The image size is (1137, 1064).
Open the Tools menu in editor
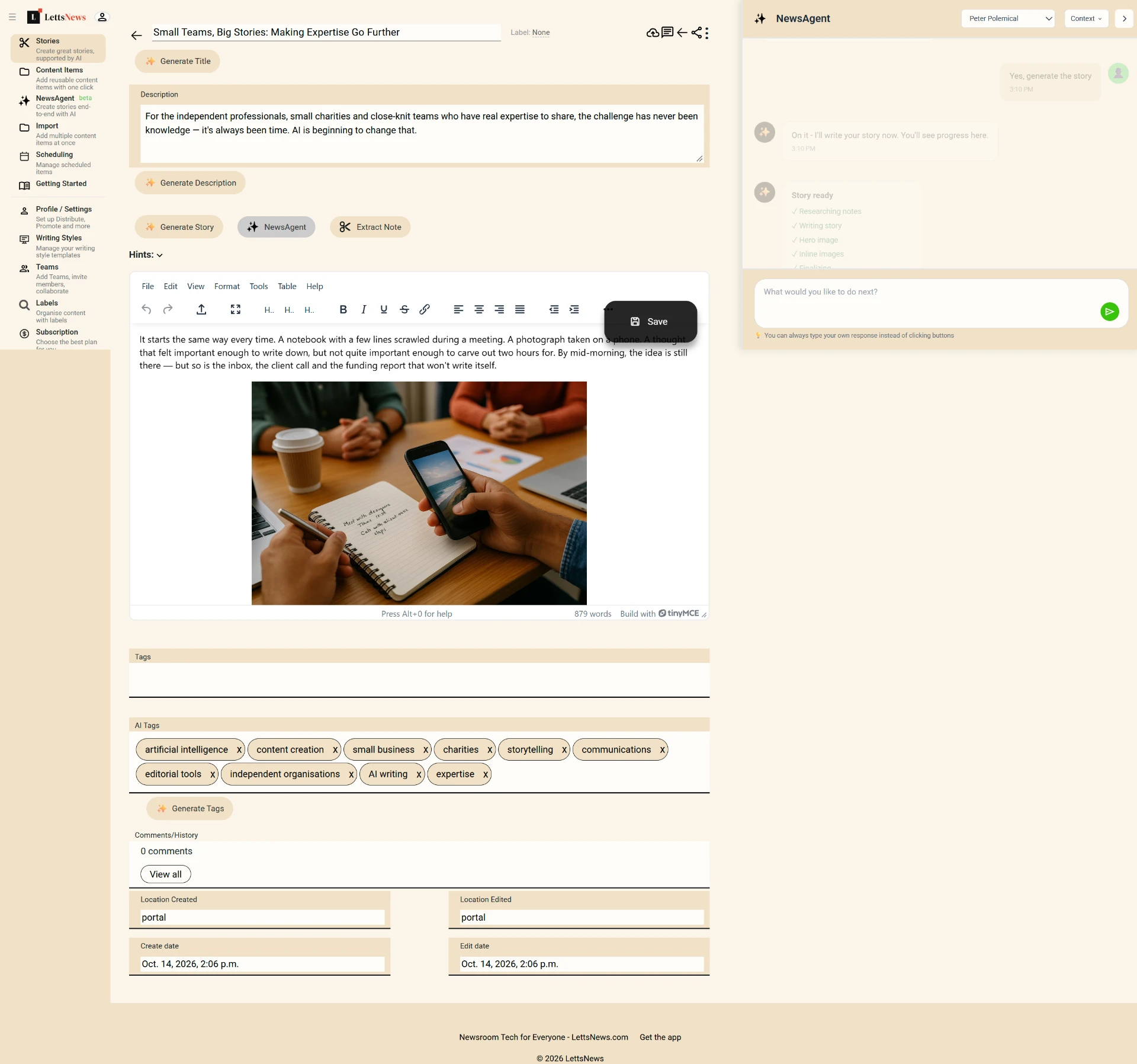coord(259,286)
